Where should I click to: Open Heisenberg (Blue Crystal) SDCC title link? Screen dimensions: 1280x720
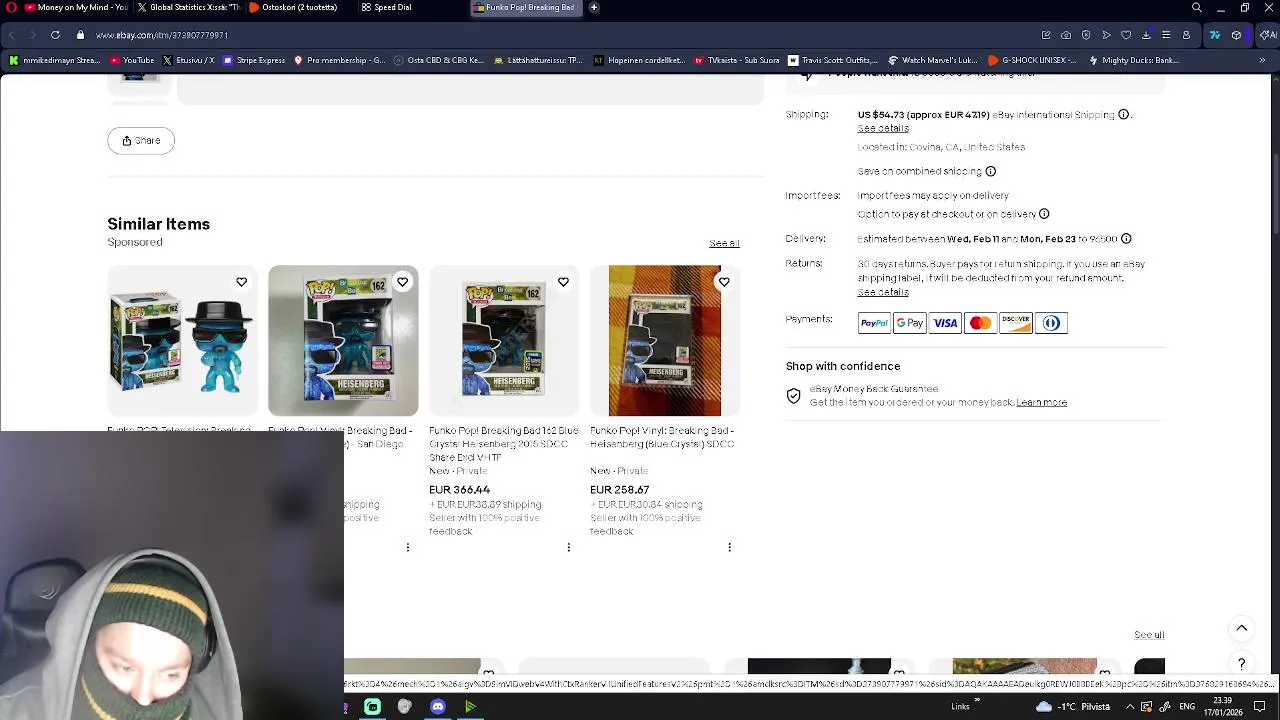point(662,437)
